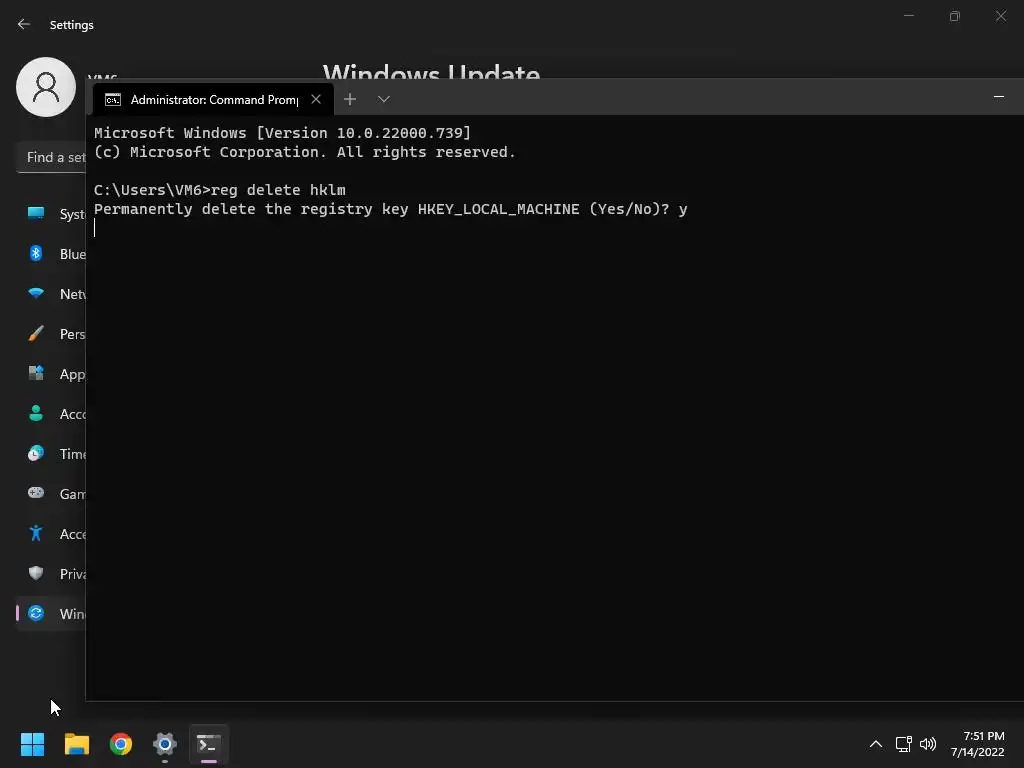1024x768 pixels.
Task: Switch to Settings app in taskbar
Action: click(x=165, y=744)
